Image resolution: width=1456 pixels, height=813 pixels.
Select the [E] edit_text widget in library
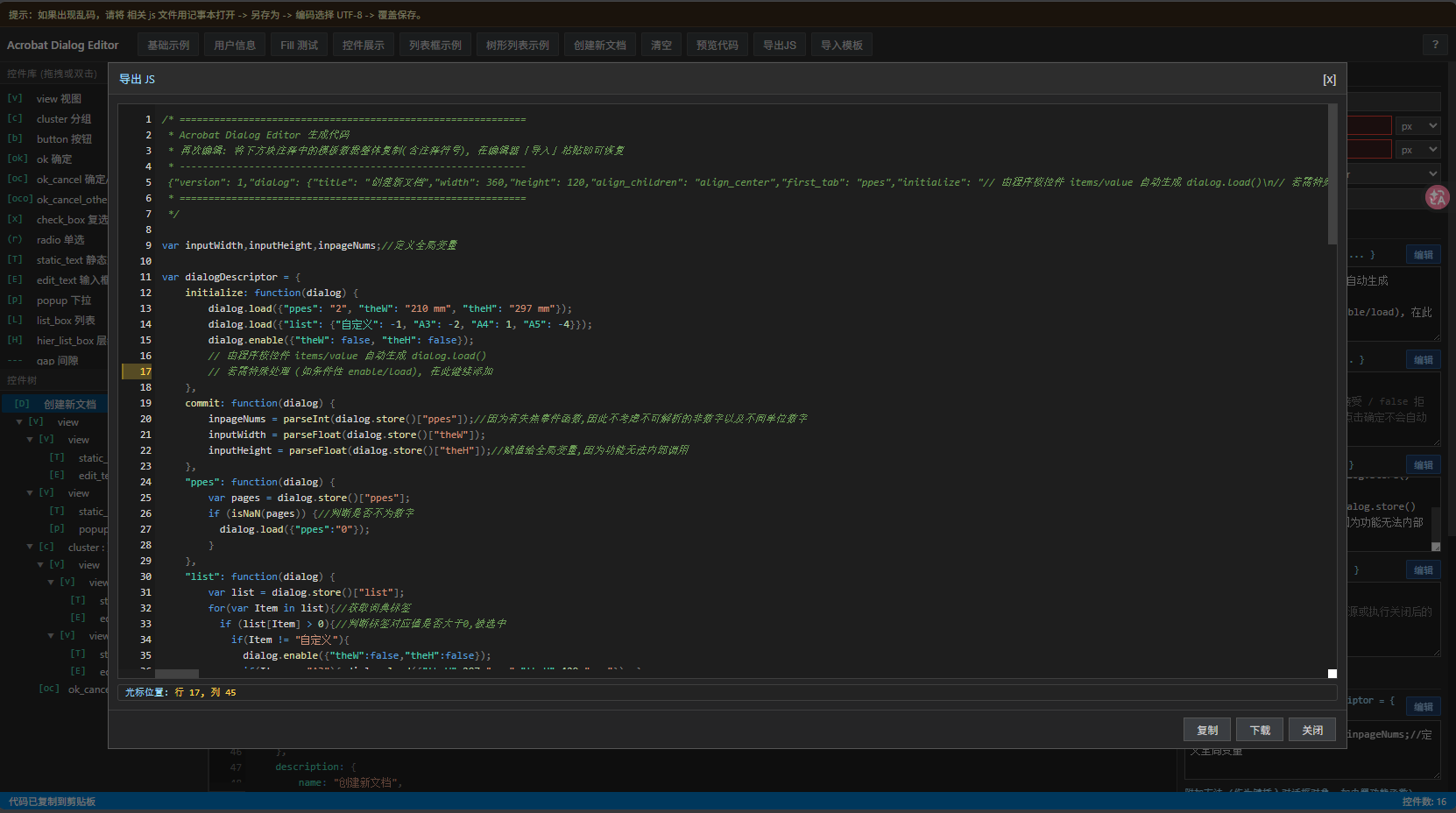[54, 280]
